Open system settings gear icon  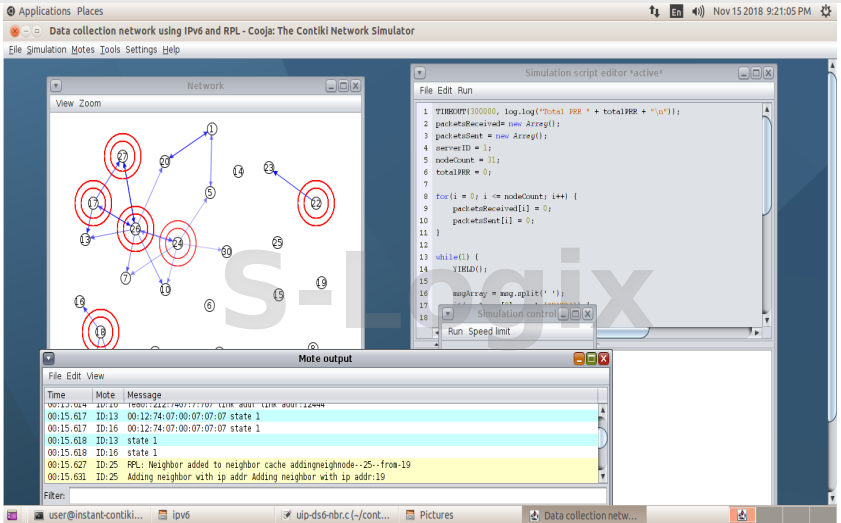[x=826, y=11]
